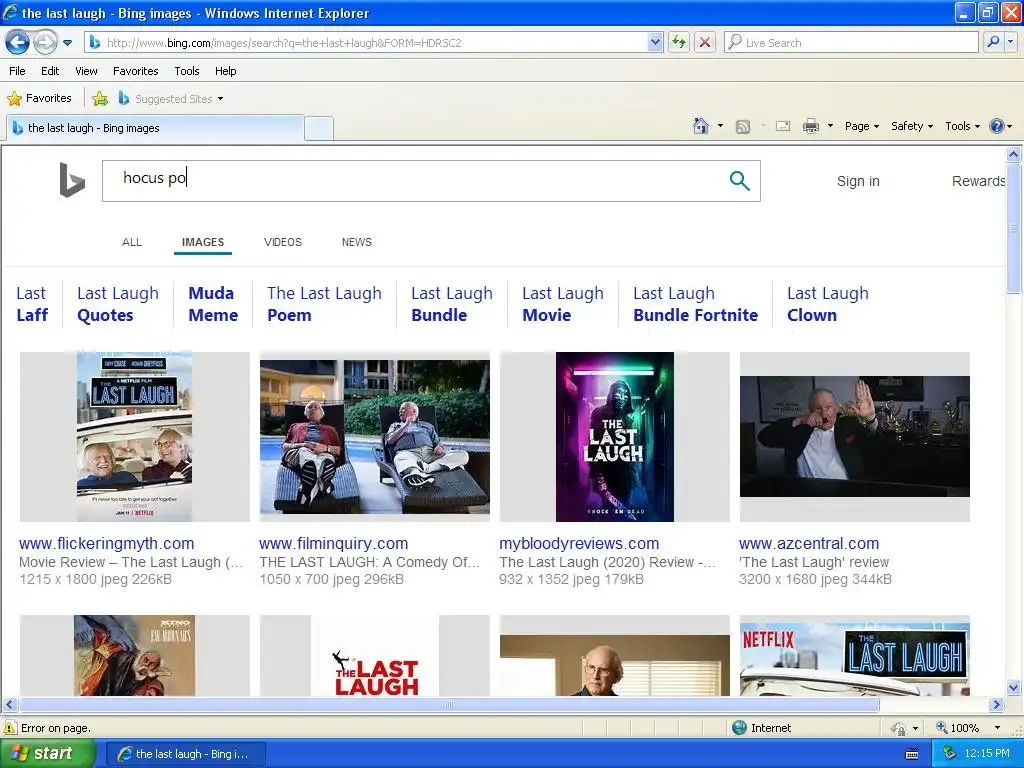Open the recent pages dropdown arrow
Viewport: 1024px width, 768px height.
pos(67,43)
